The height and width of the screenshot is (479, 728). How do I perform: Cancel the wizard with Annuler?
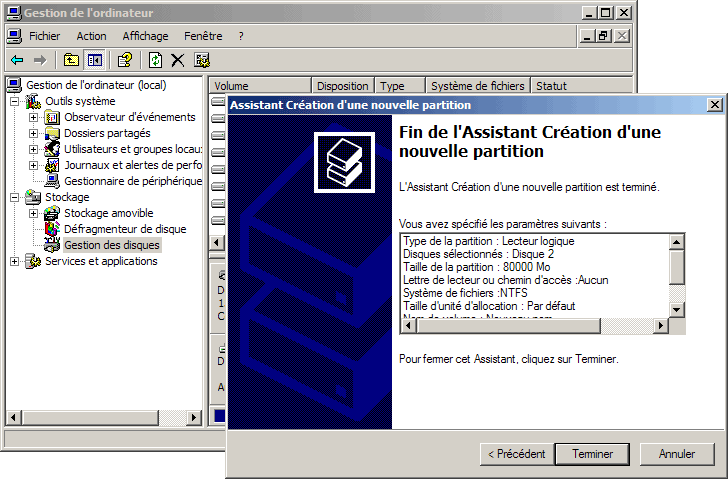coord(676,454)
